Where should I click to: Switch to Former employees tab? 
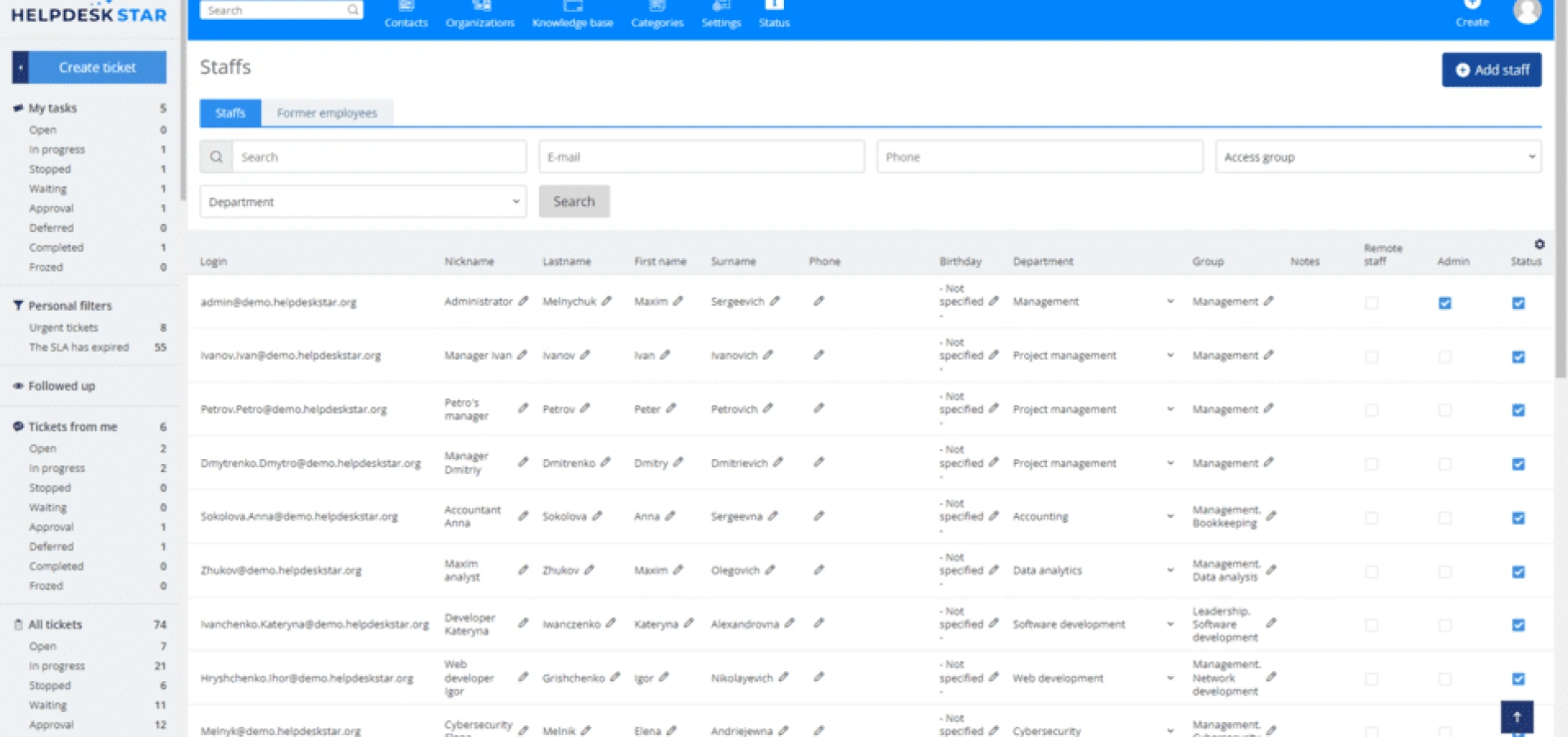tap(327, 113)
